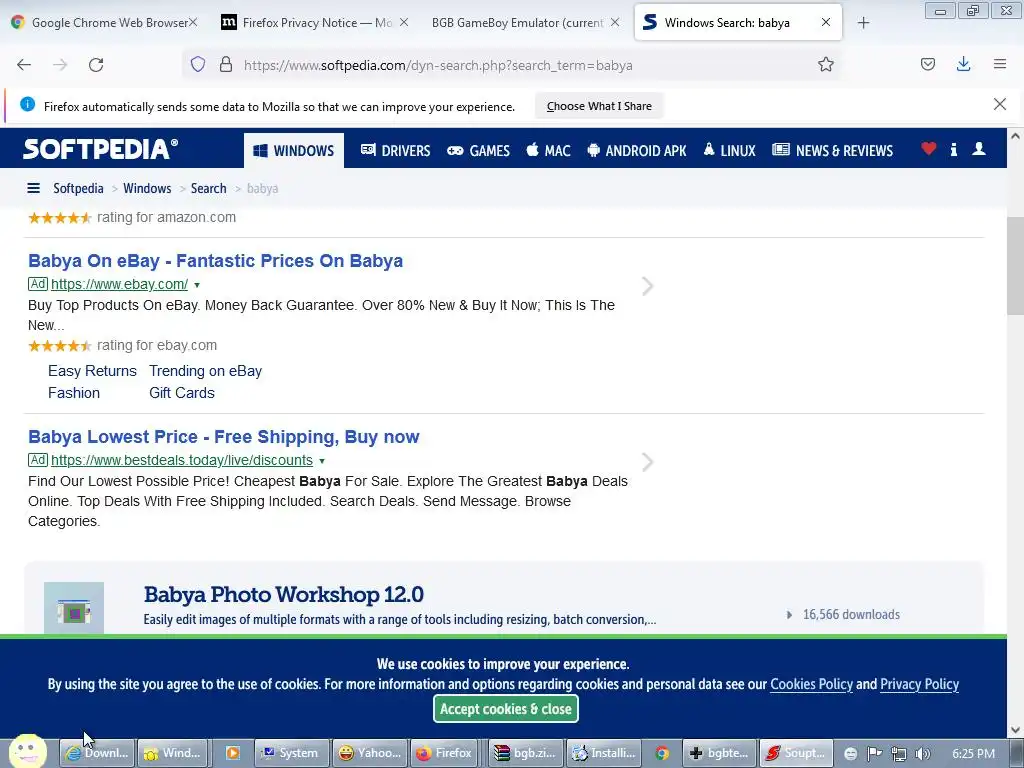Image resolution: width=1024 pixels, height=768 pixels.
Task: Click the scrollbar down arrow
Action: [x=1015, y=729]
